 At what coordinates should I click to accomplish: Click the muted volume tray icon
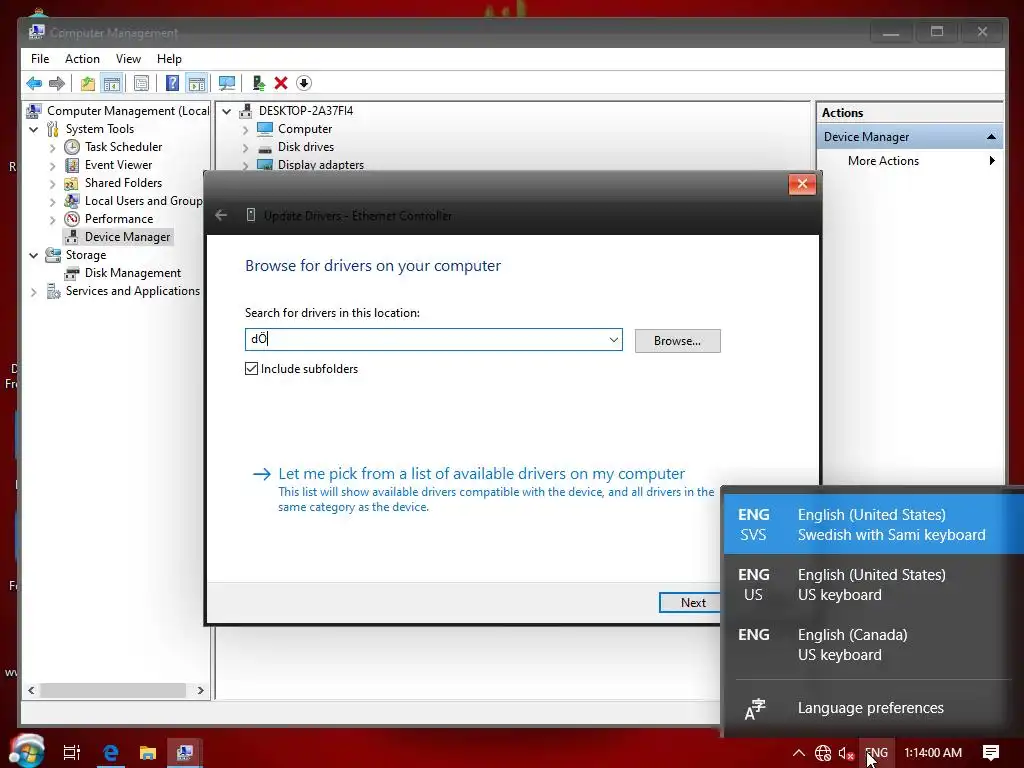[846, 753]
